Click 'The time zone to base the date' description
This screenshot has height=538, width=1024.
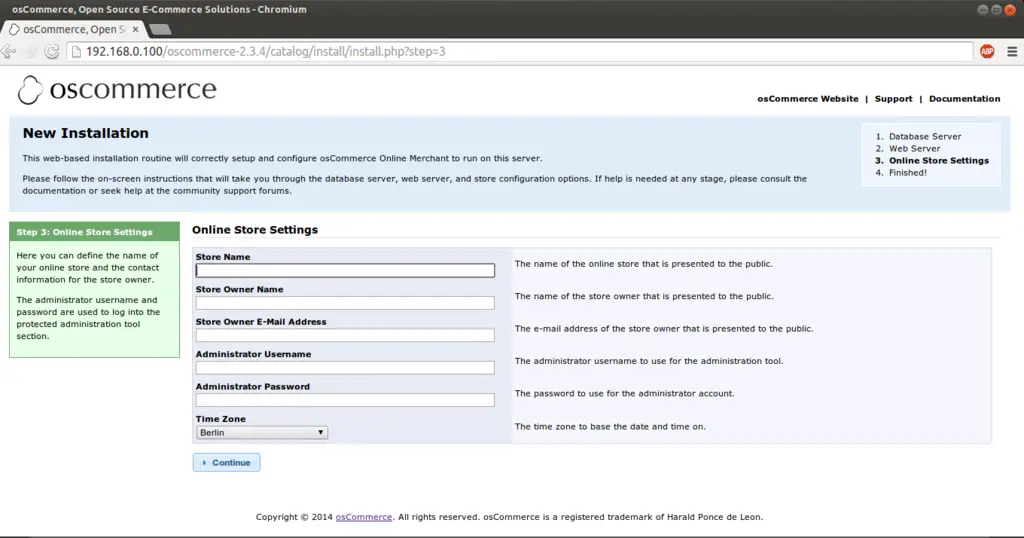click(610, 426)
